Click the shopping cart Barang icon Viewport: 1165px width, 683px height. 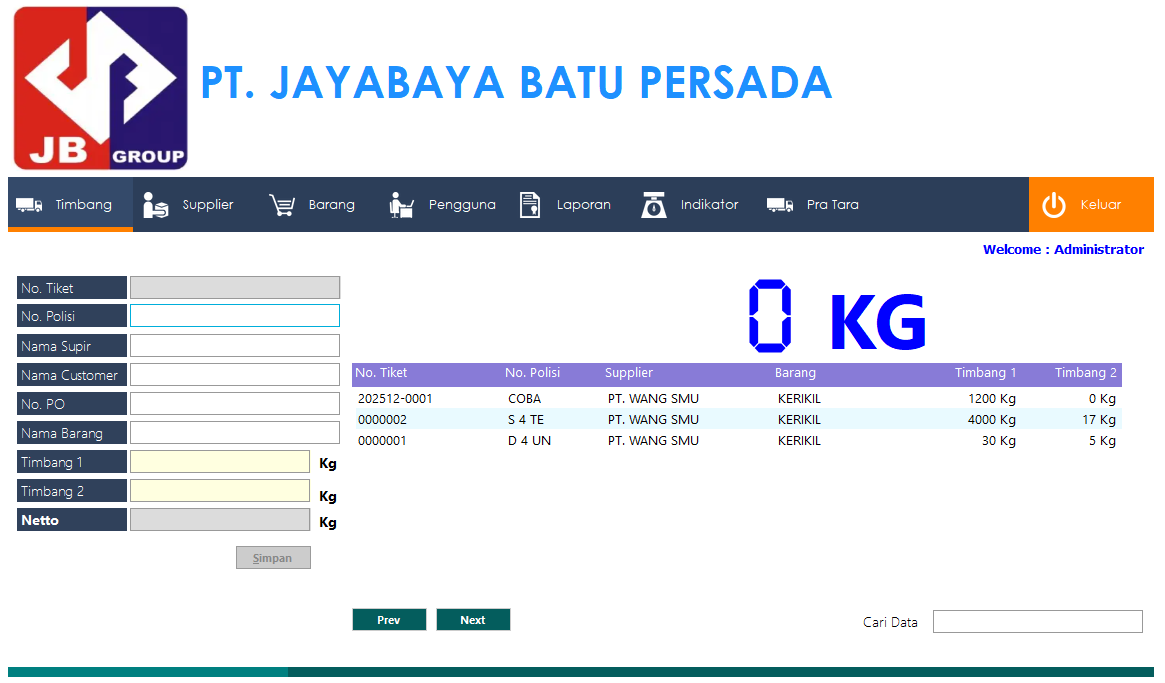point(282,205)
